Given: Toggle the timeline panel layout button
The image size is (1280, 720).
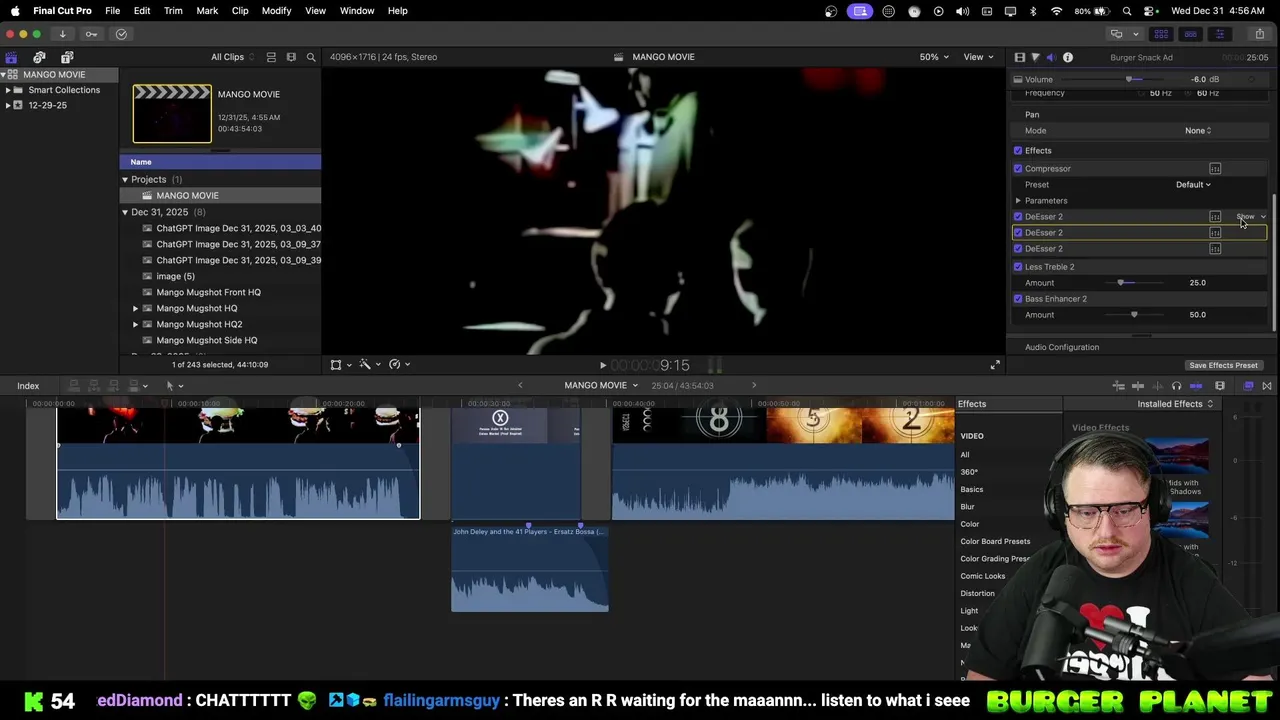Looking at the screenshot, I should pyautogui.click(x=1190, y=34).
